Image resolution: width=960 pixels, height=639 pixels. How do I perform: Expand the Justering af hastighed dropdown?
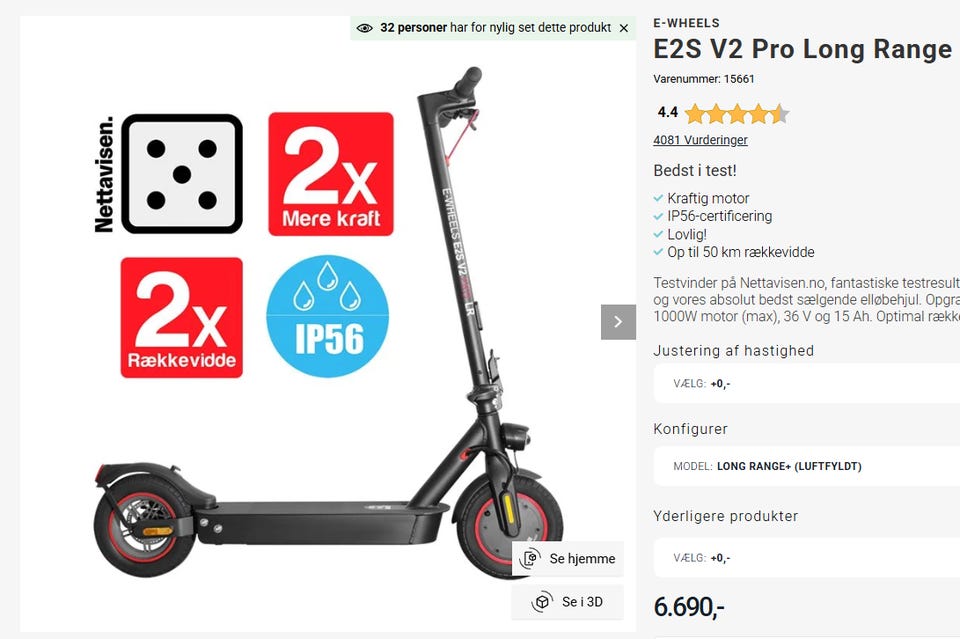coord(806,383)
